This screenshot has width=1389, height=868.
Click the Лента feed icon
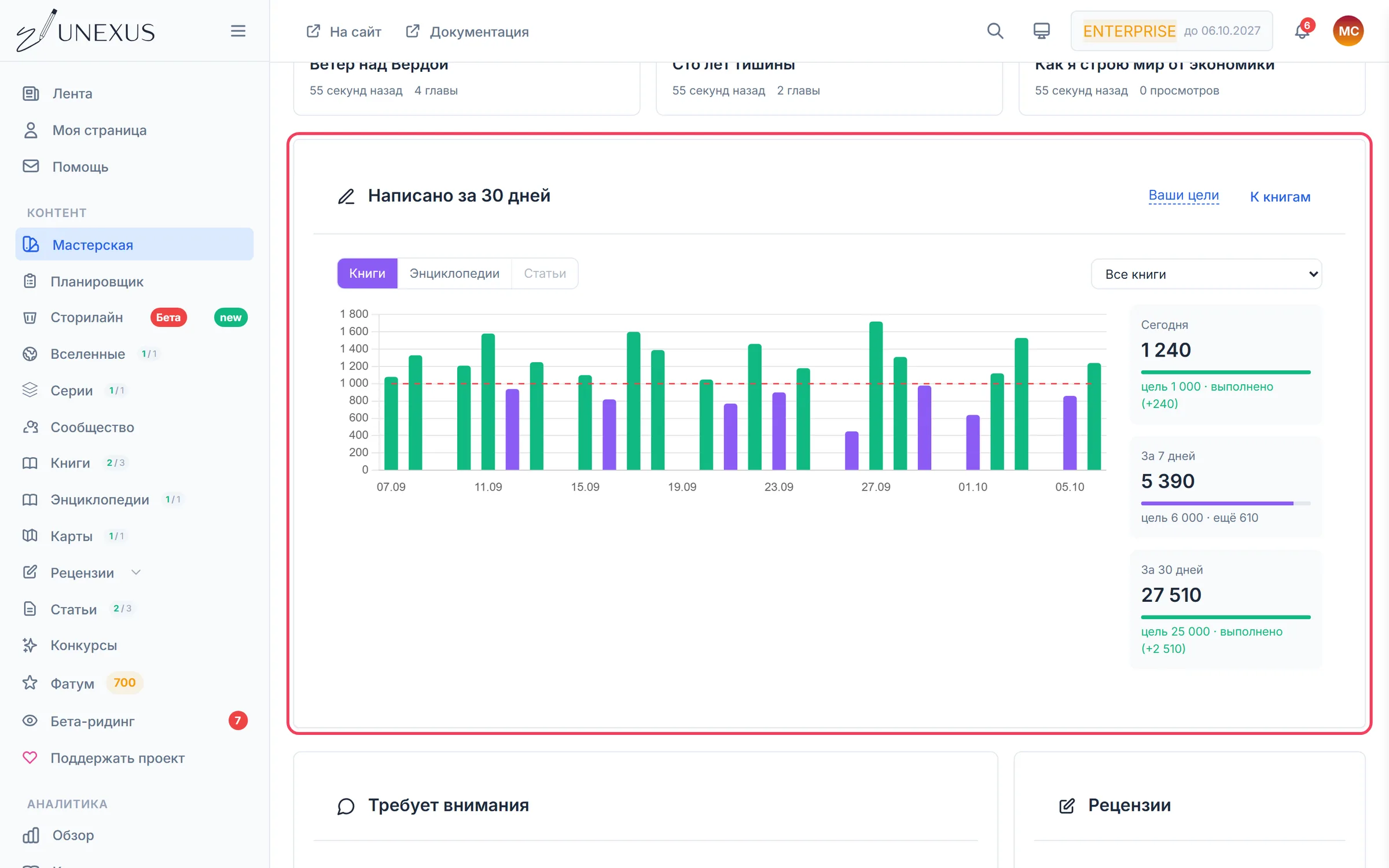[x=31, y=93]
